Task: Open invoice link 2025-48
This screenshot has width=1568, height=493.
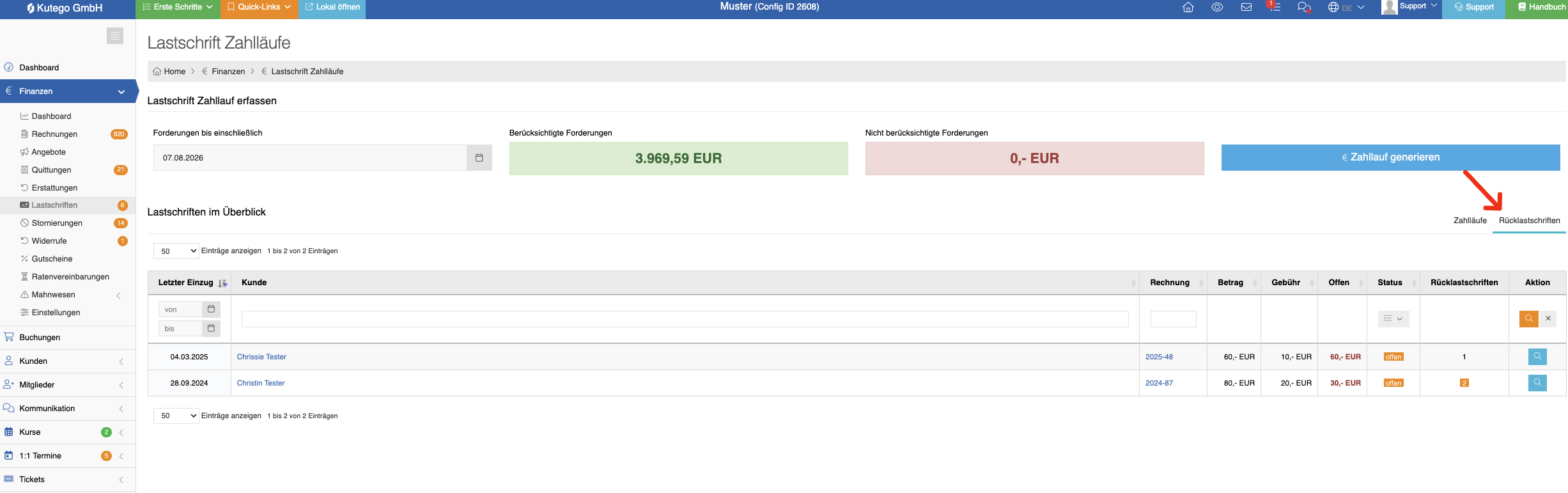Action: [1159, 357]
